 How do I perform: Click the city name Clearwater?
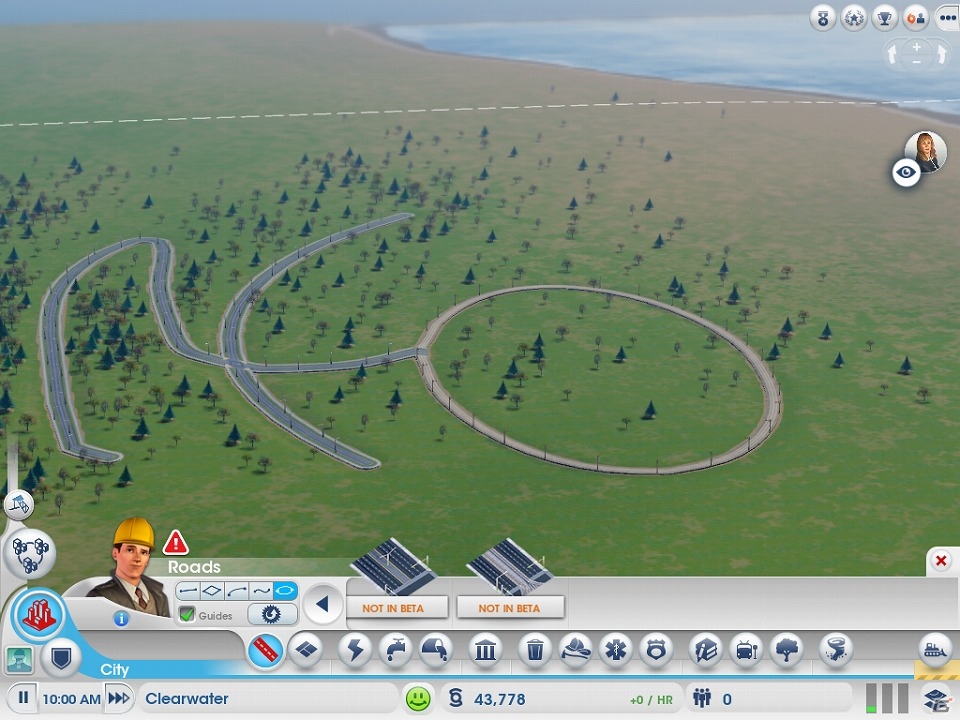(187, 699)
